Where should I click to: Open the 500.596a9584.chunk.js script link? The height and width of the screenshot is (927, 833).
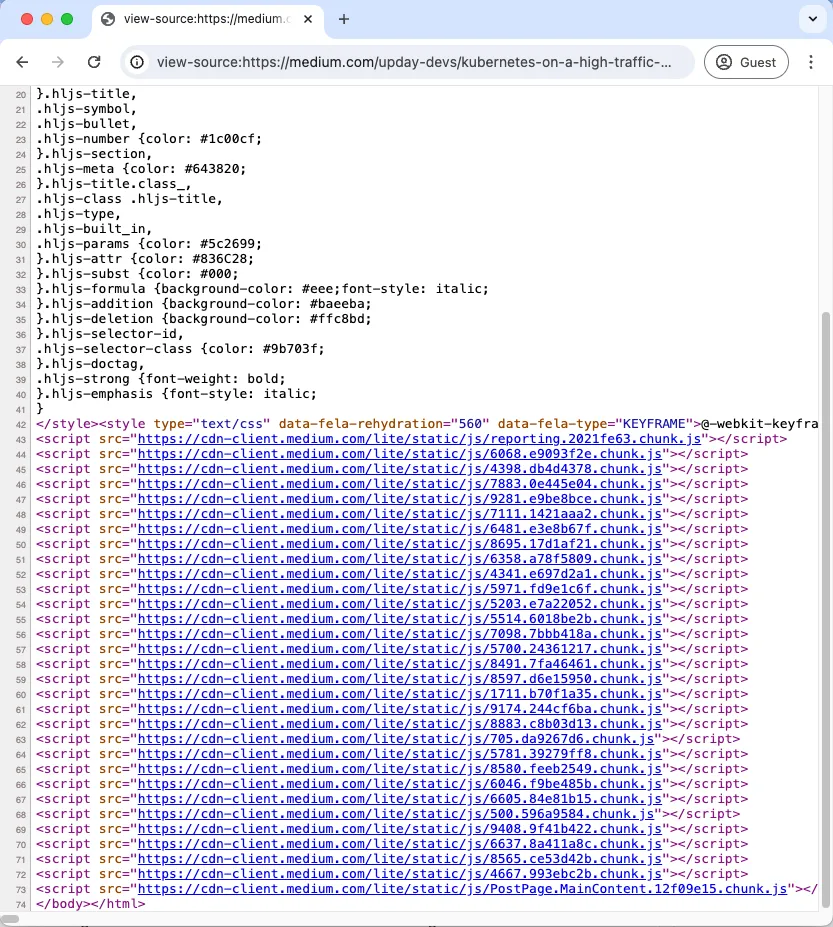[396, 814]
